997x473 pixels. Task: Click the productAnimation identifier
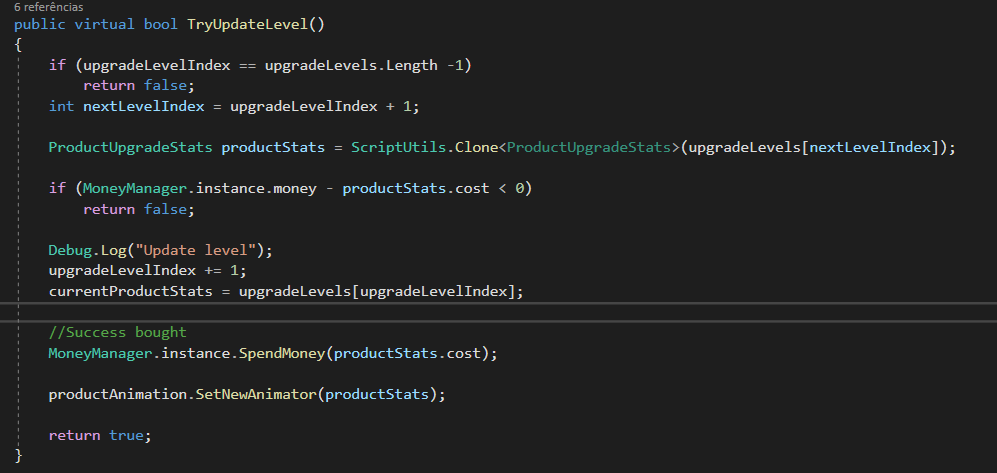pyautogui.click(x=118, y=394)
